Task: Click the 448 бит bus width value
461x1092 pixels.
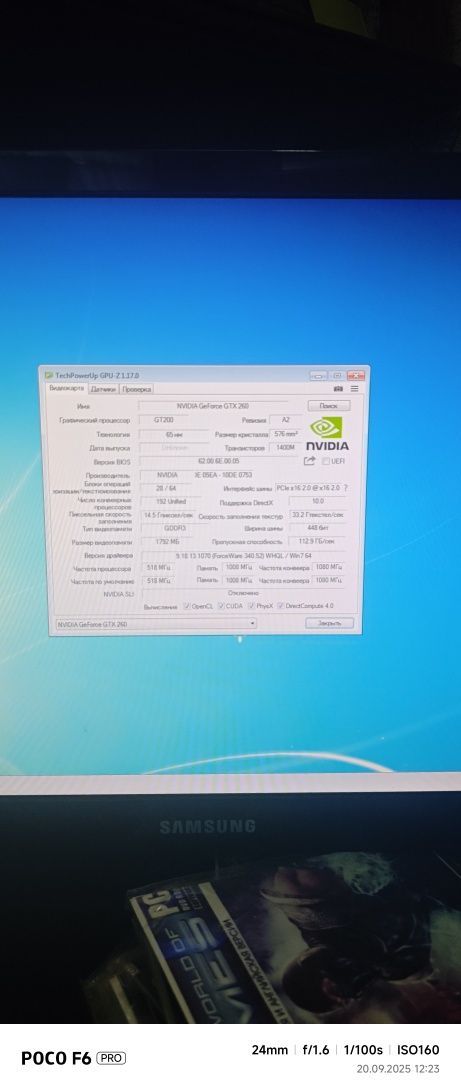Action: coord(318,529)
